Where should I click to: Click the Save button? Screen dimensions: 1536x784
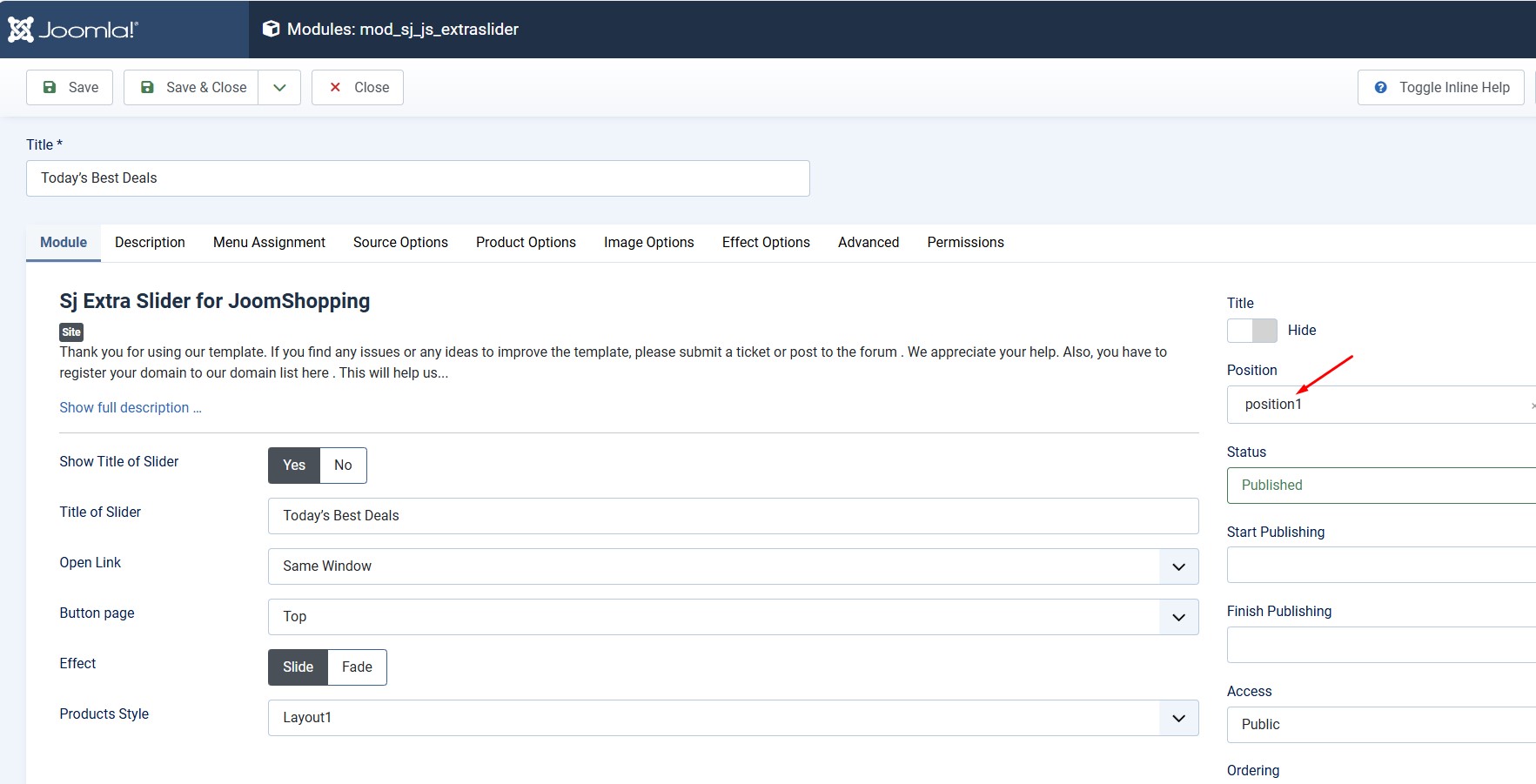pos(70,87)
